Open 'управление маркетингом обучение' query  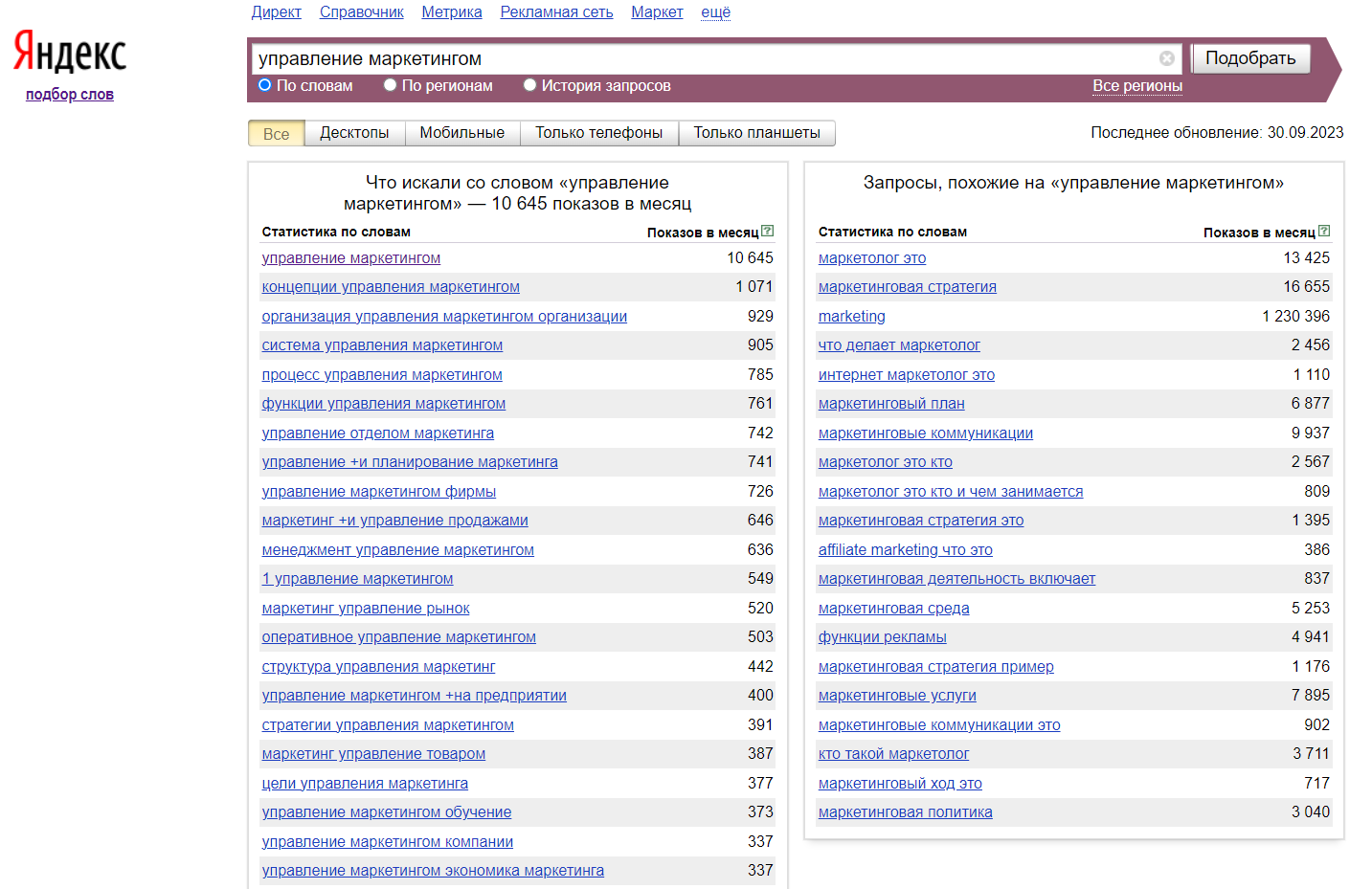click(387, 812)
